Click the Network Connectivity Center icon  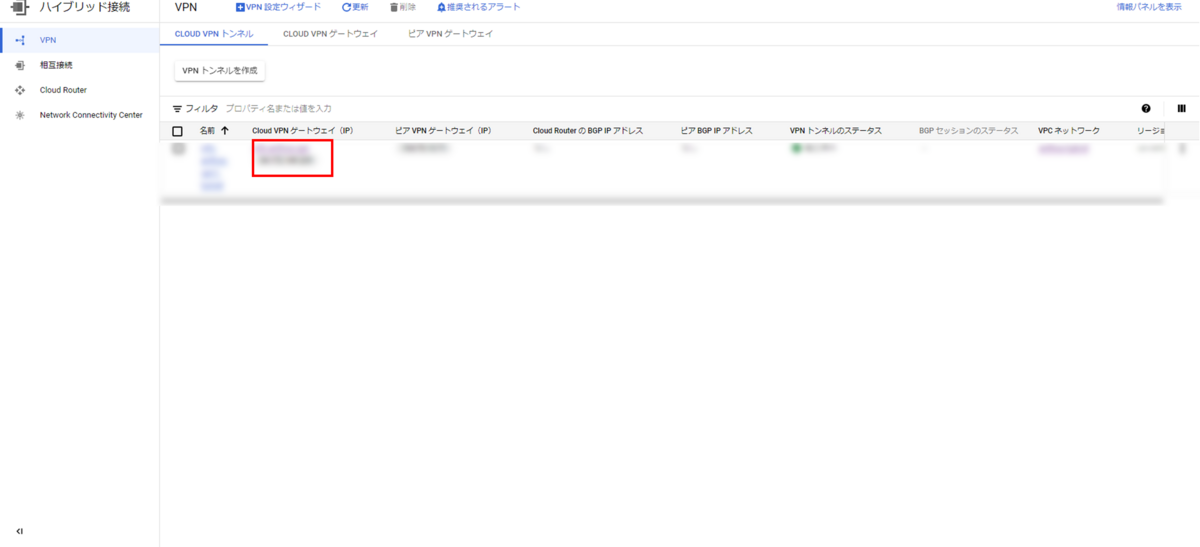coord(19,115)
